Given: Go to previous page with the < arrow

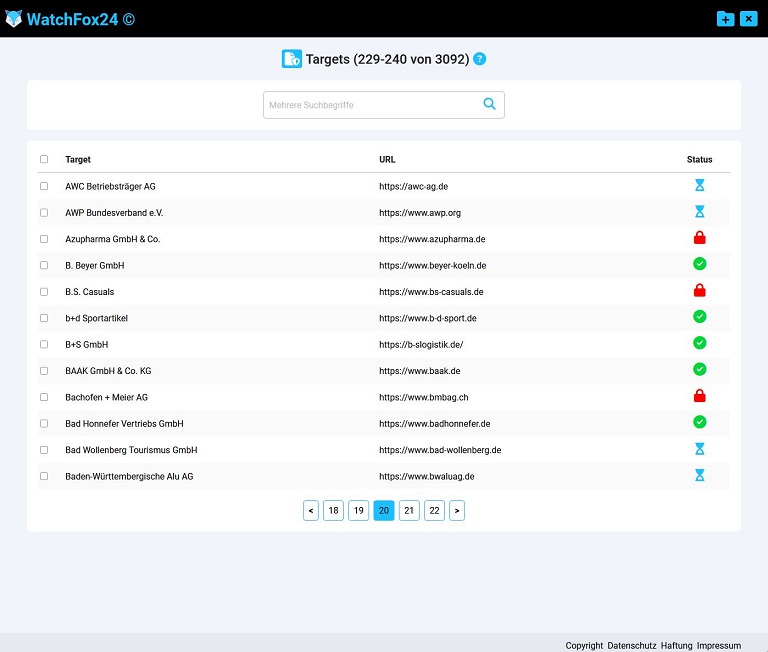Looking at the screenshot, I should coord(311,511).
